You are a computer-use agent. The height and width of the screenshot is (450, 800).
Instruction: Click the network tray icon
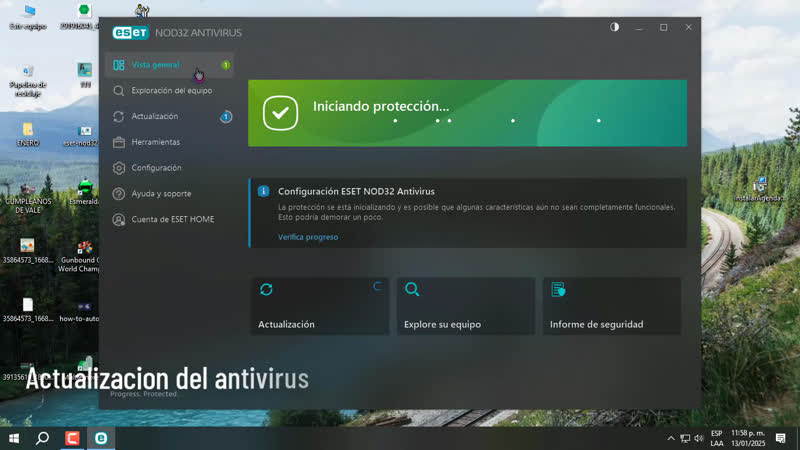click(685, 438)
